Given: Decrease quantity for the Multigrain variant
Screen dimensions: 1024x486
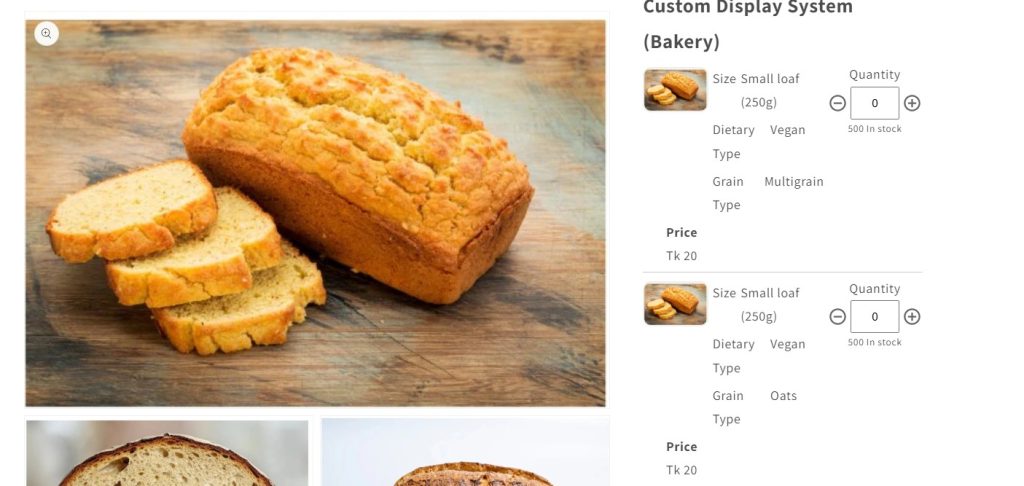Looking at the screenshot, I should point(837,103).
